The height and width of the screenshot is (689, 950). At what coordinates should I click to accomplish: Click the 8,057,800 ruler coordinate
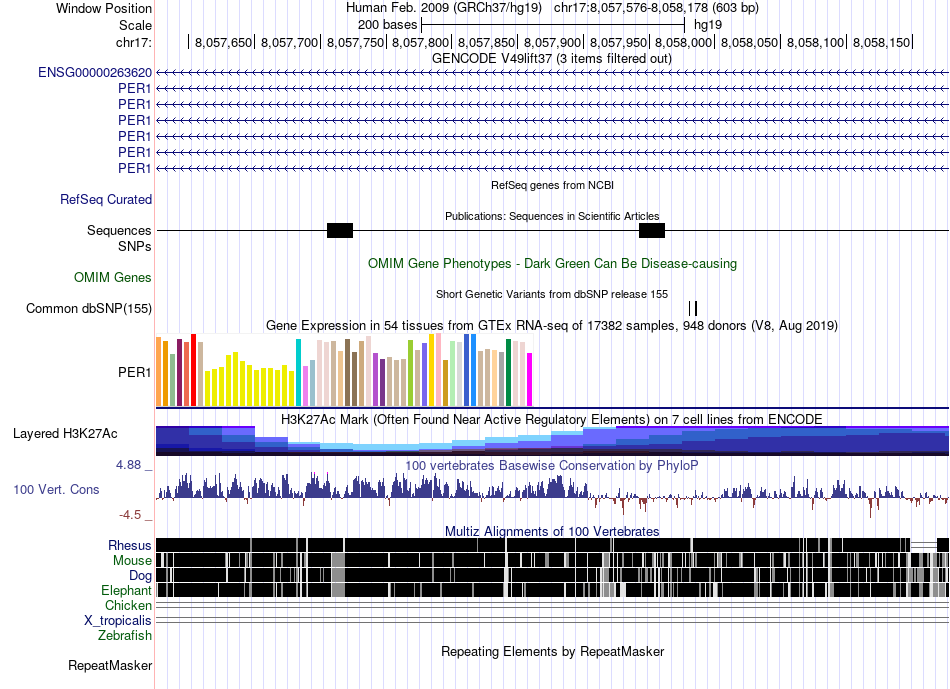click(x=421, y=42)
